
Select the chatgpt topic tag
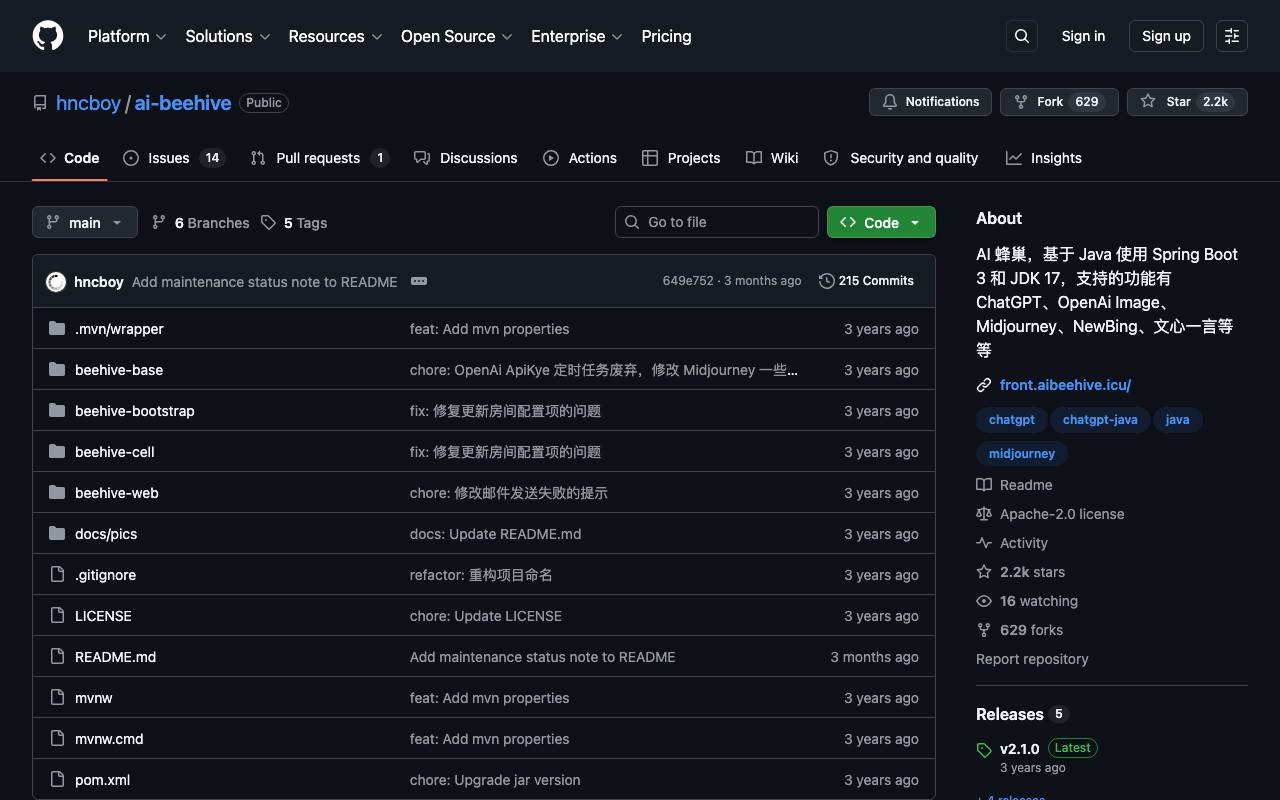coord(1011,420)
